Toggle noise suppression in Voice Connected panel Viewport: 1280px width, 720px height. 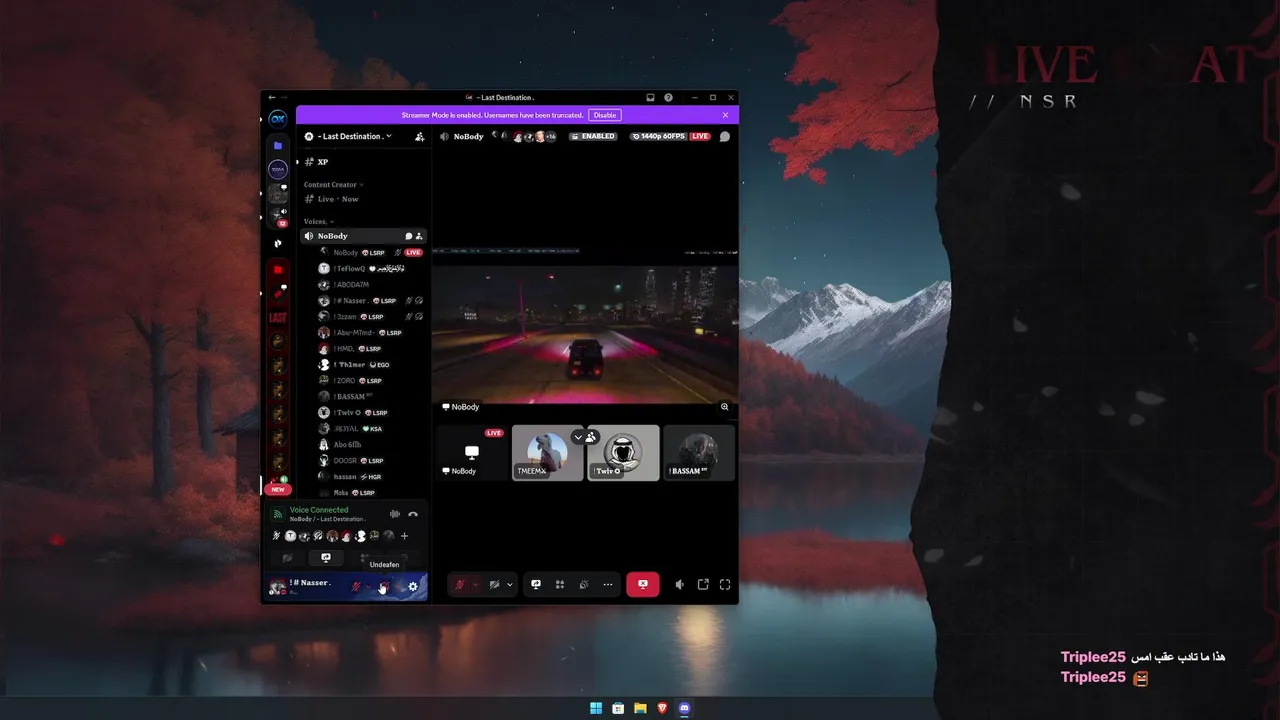(395, 514)
